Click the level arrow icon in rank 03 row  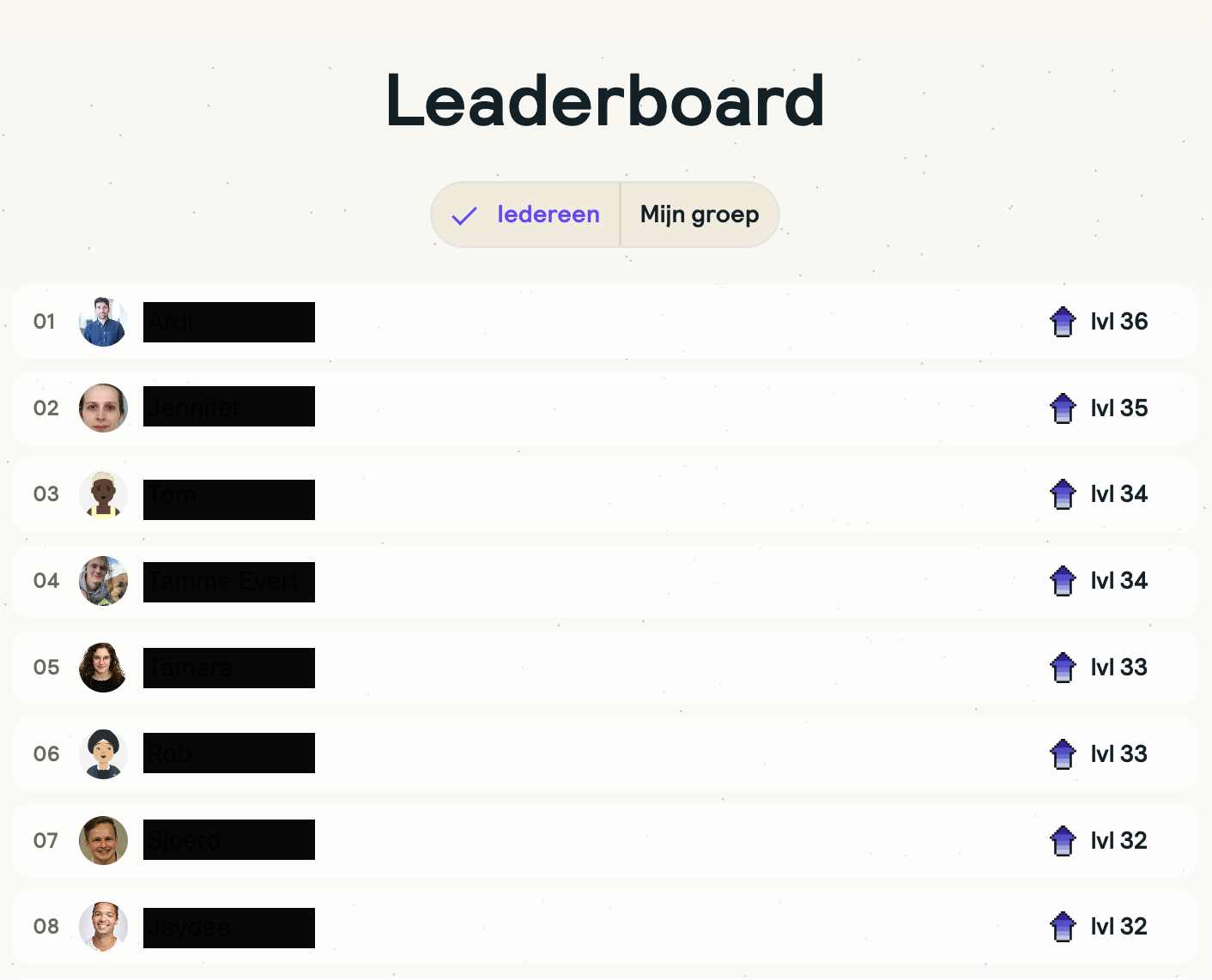point(1063,494)
